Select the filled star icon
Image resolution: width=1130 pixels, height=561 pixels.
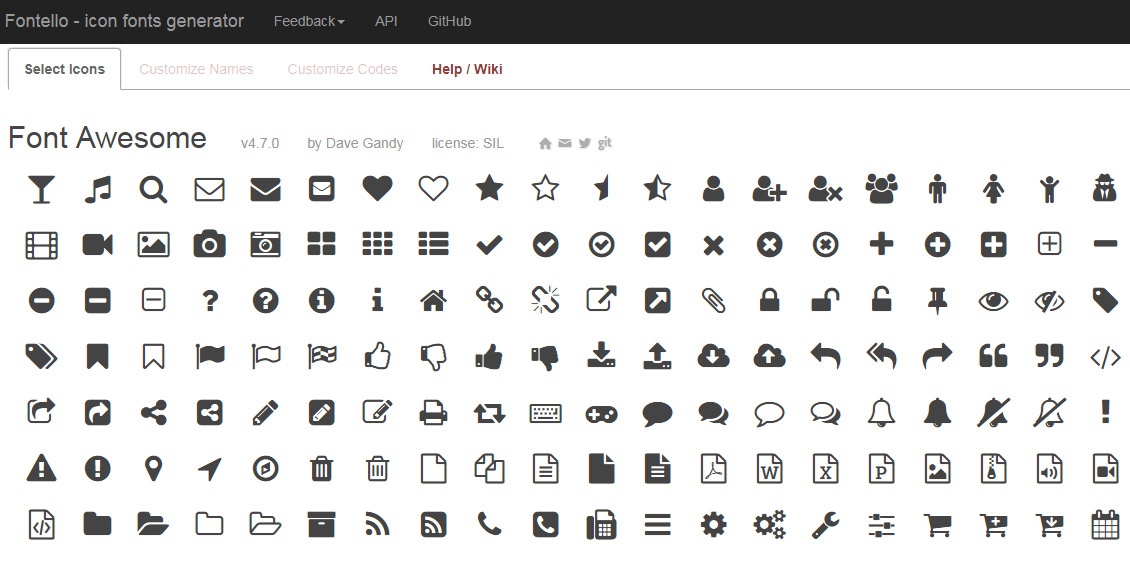pyautogui.click(x=489, y=189)
